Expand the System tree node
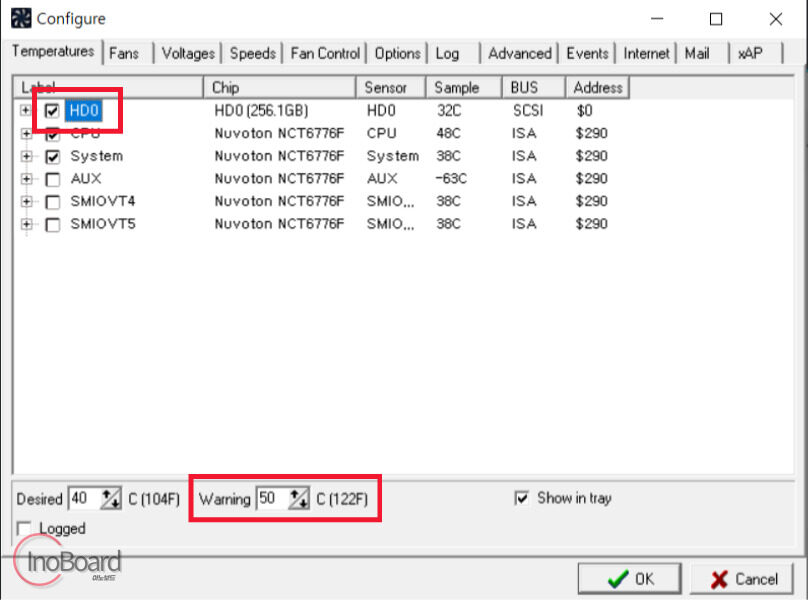The height and width of the screenshot is (600, 810). click(26, 156)
